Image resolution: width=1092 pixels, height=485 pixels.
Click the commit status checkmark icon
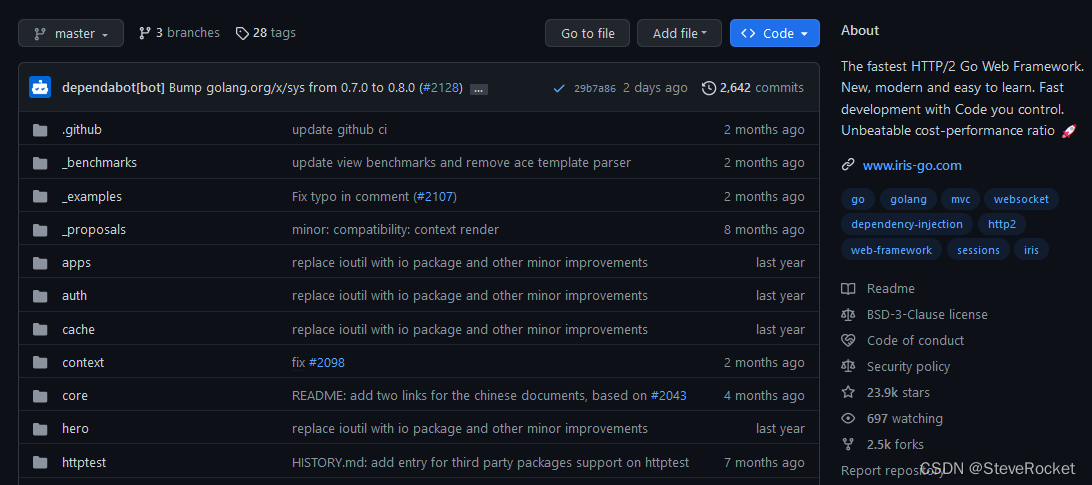click(558, 88)
